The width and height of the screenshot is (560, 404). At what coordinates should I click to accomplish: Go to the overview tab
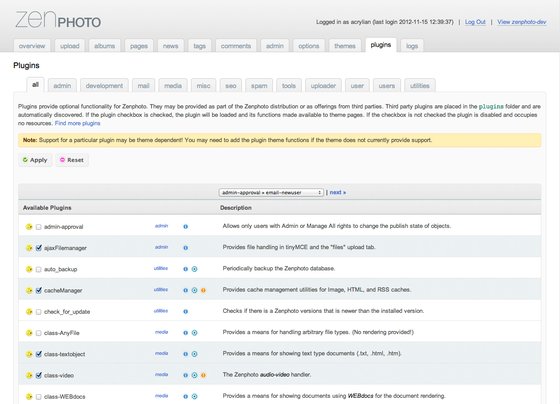click(x=32, y=46)
